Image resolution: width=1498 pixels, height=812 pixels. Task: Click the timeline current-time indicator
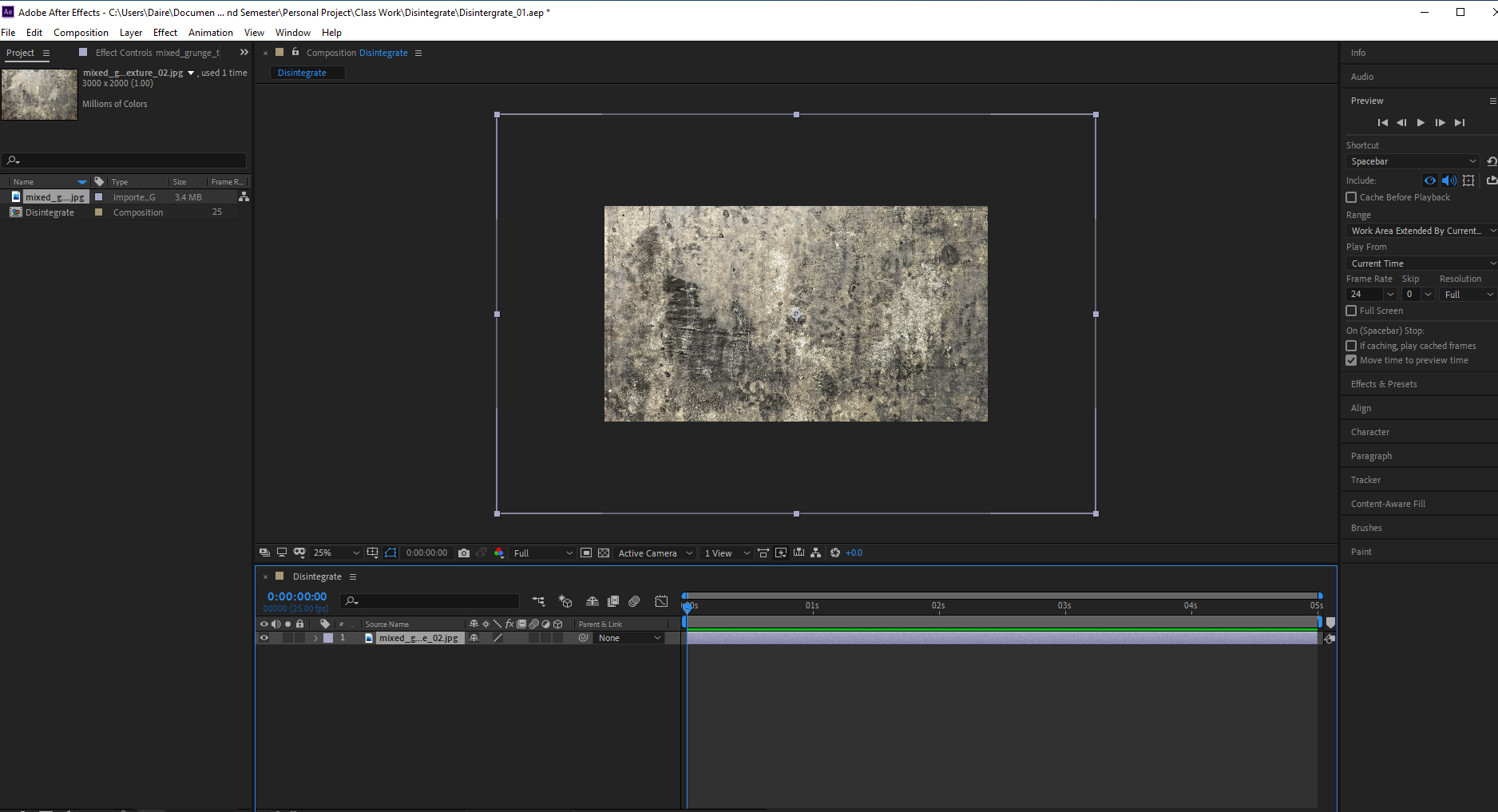click(687, 607)
